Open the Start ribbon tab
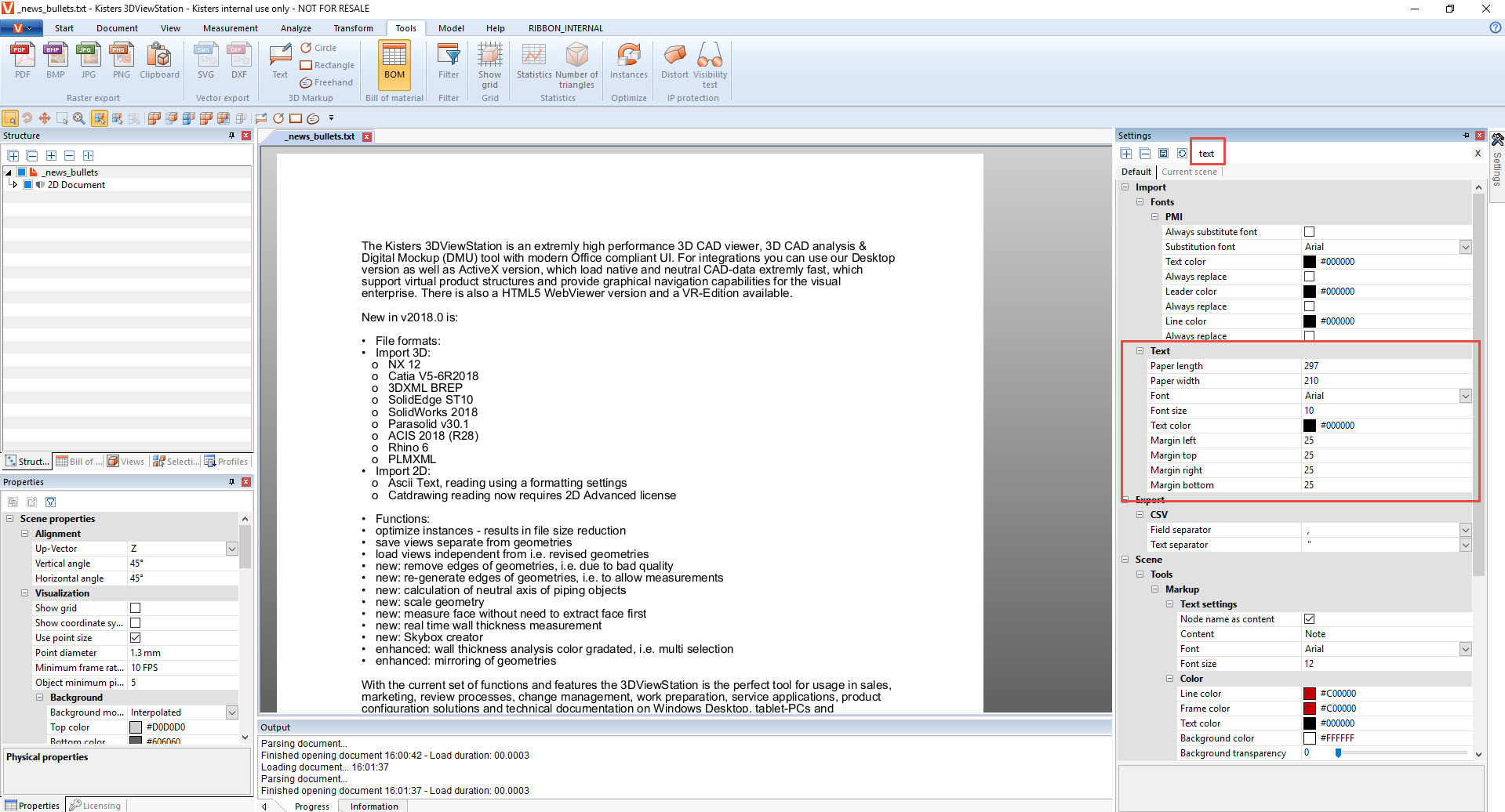Screen dimensions: 1505x812 64,28
